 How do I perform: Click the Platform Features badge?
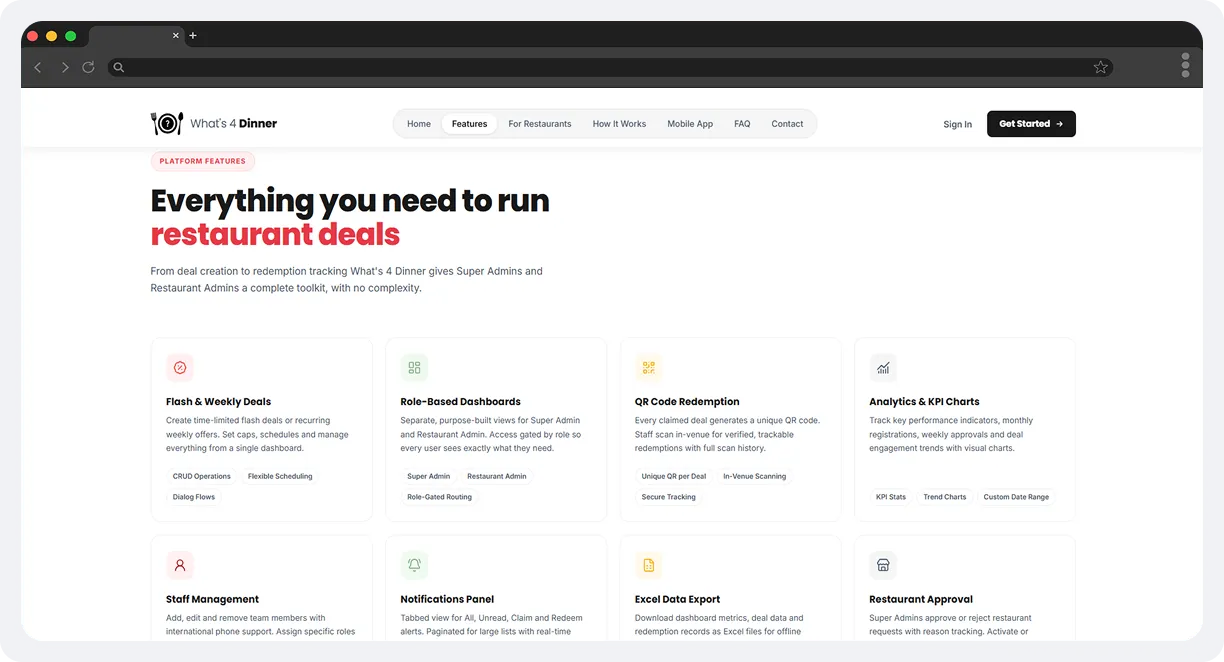pyautogui.click(x=203, y=161)
